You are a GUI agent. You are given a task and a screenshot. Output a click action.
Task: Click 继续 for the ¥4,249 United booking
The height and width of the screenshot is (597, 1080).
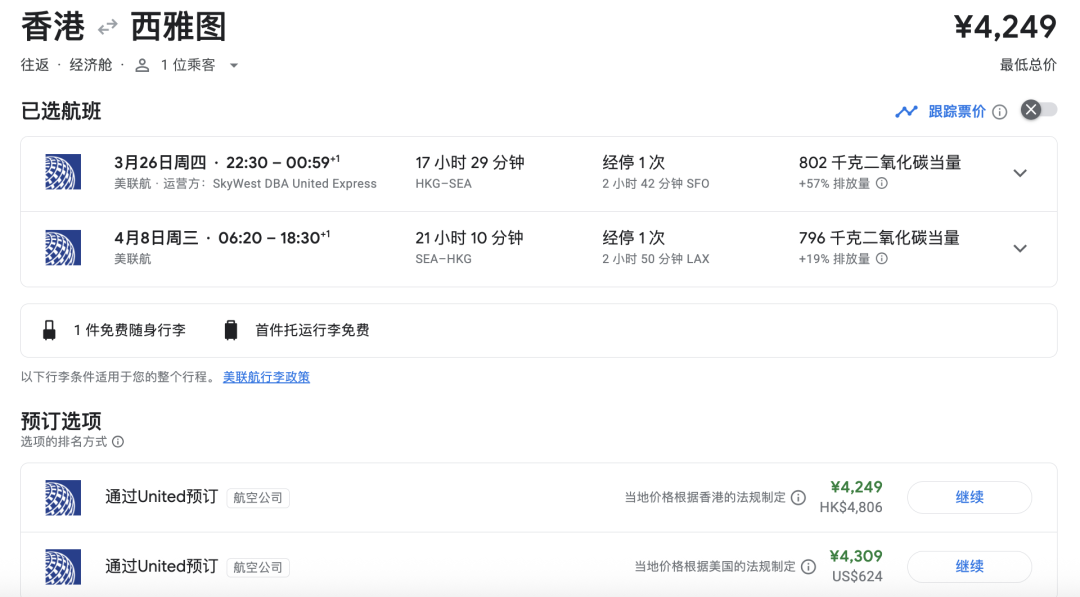point(968,497)
